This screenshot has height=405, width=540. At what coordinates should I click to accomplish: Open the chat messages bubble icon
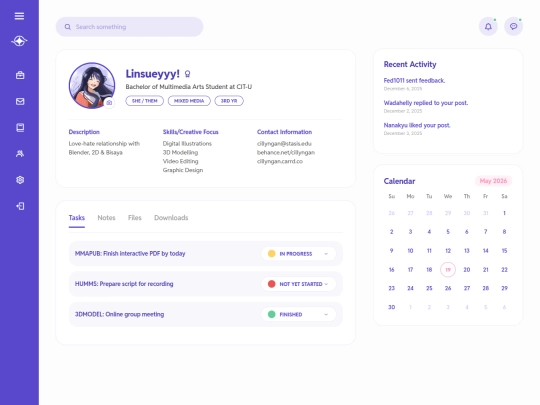[x=513, y=27]
